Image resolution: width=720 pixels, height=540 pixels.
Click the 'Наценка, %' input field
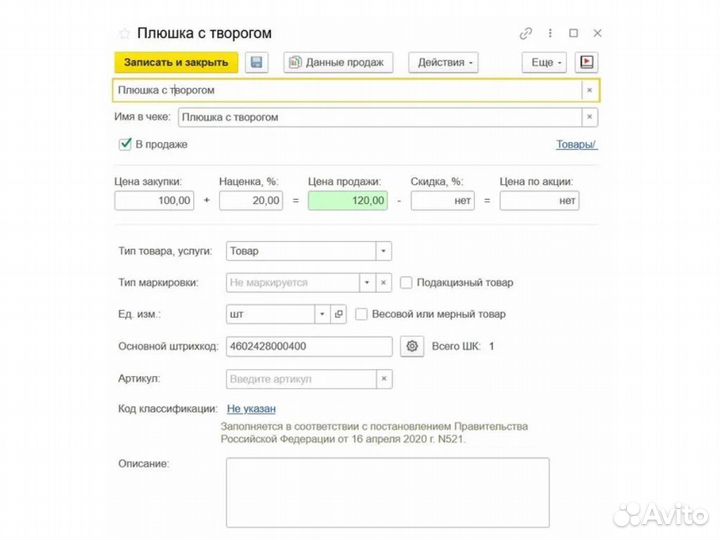[251, 201]
